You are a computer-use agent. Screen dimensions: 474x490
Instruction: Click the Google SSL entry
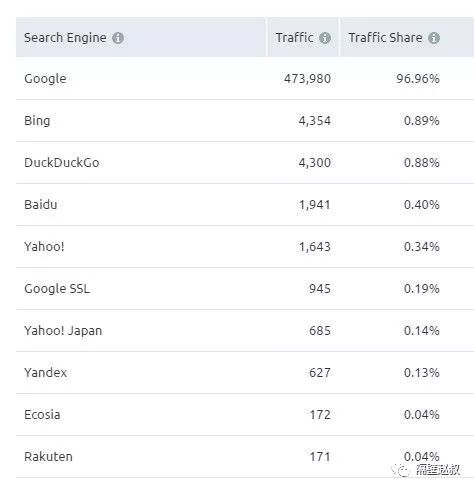point(57,289)
